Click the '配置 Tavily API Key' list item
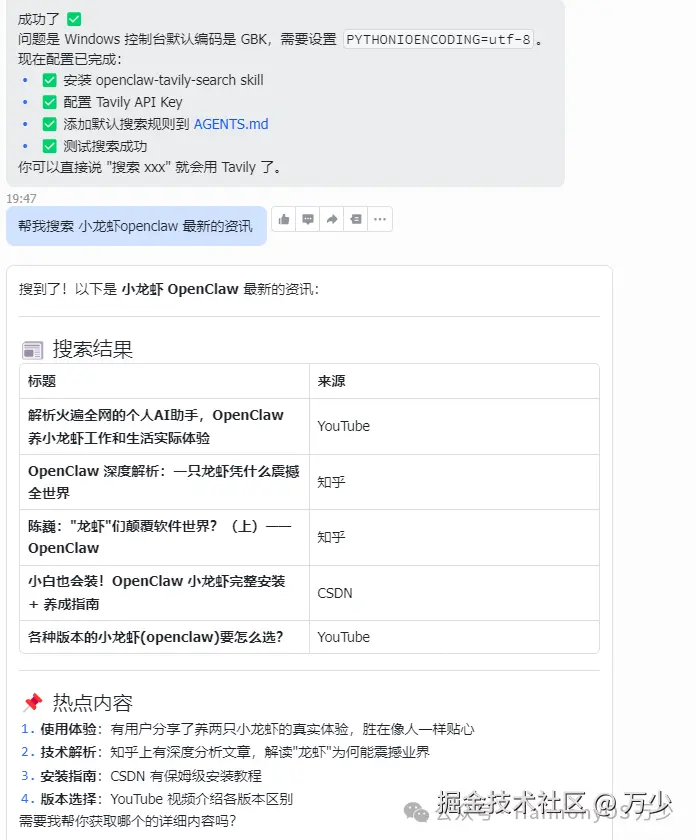 (x=113, y=102)
